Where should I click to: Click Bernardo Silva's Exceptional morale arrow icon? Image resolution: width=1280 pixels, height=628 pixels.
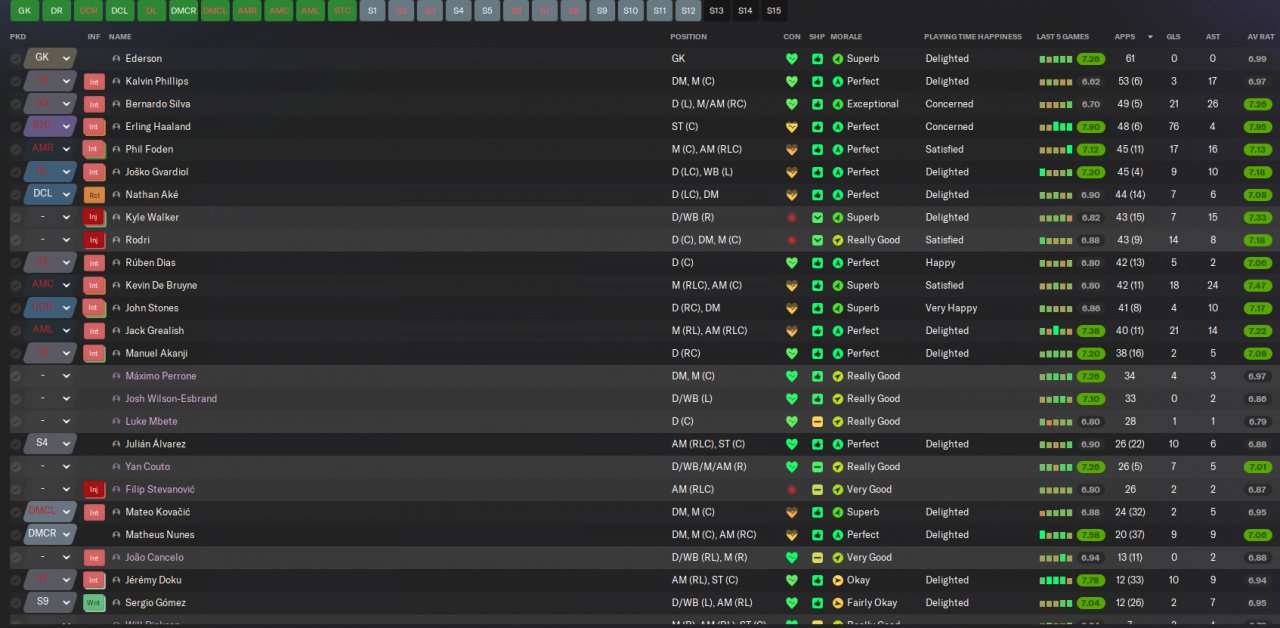click(838, 104)
